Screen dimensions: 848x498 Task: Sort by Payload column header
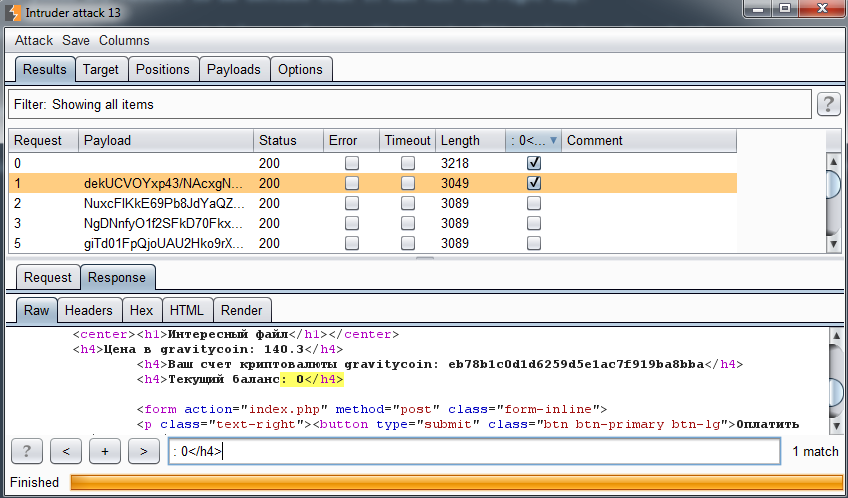[166, 141]
